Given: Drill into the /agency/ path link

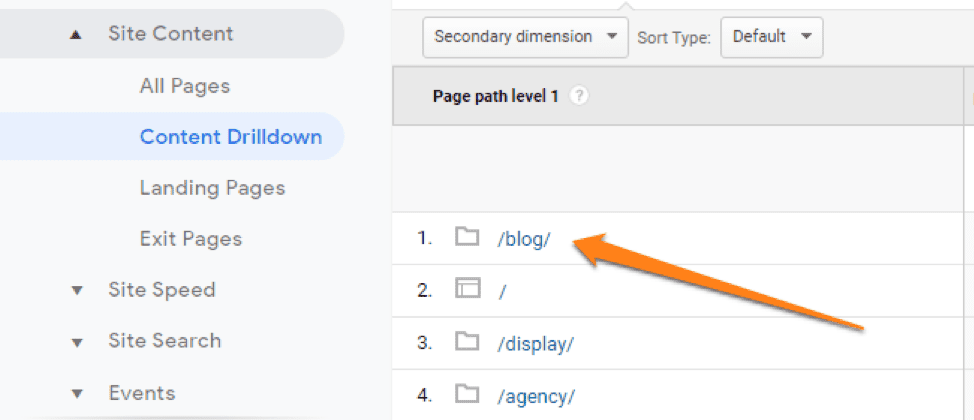Looking at the screenshot, I should click(x=536, y=395).
